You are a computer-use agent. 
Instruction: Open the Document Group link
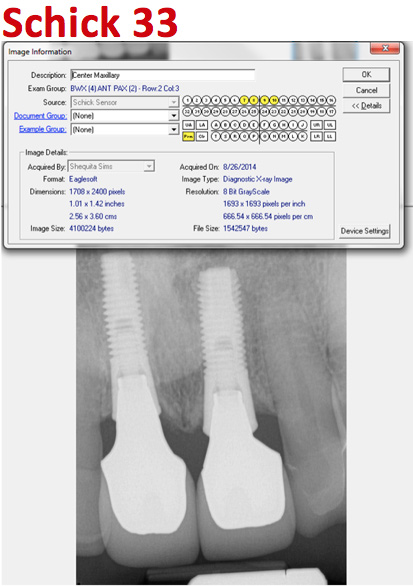pos(40,116)
